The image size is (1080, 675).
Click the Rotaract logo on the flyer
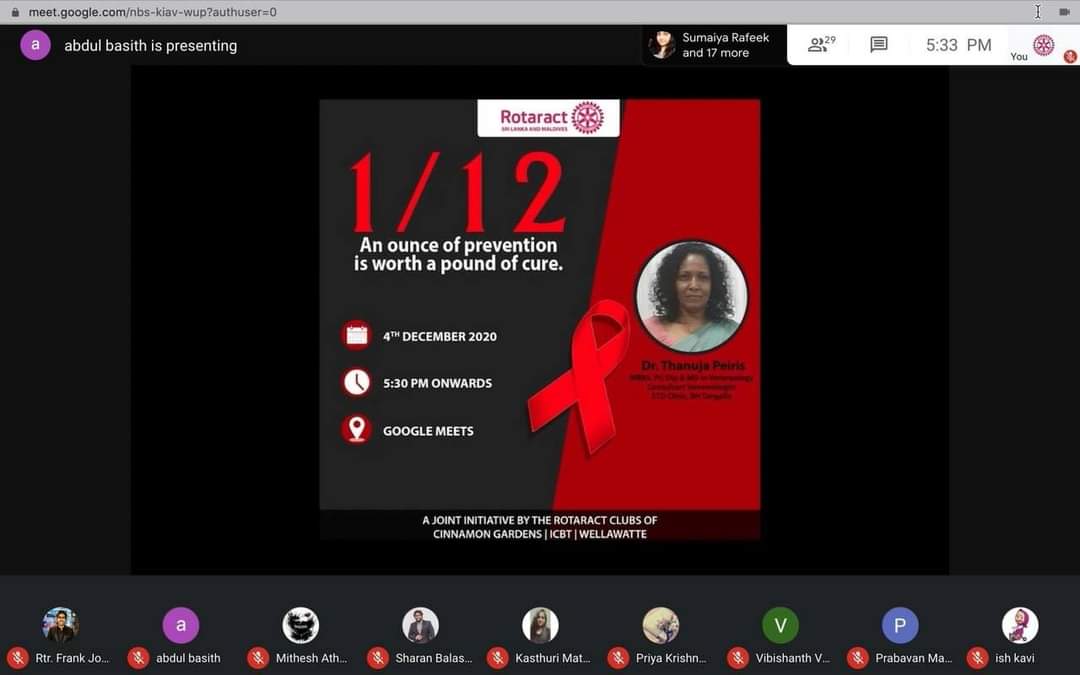click(x=549, y=118)
